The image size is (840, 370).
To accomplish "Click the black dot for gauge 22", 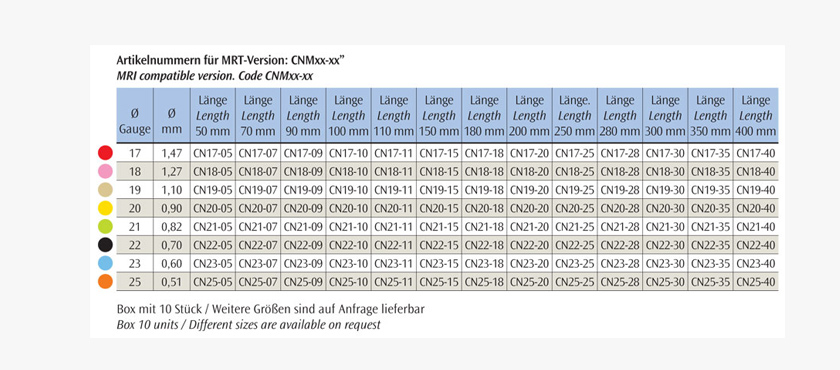I will [106, 245].
